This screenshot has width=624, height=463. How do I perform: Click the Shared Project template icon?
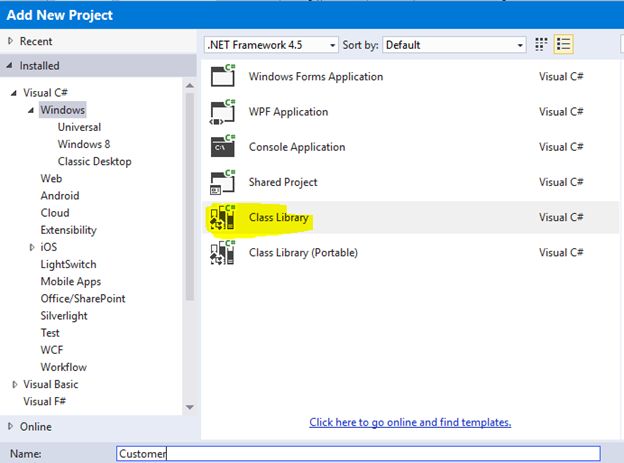click(223, 182)
